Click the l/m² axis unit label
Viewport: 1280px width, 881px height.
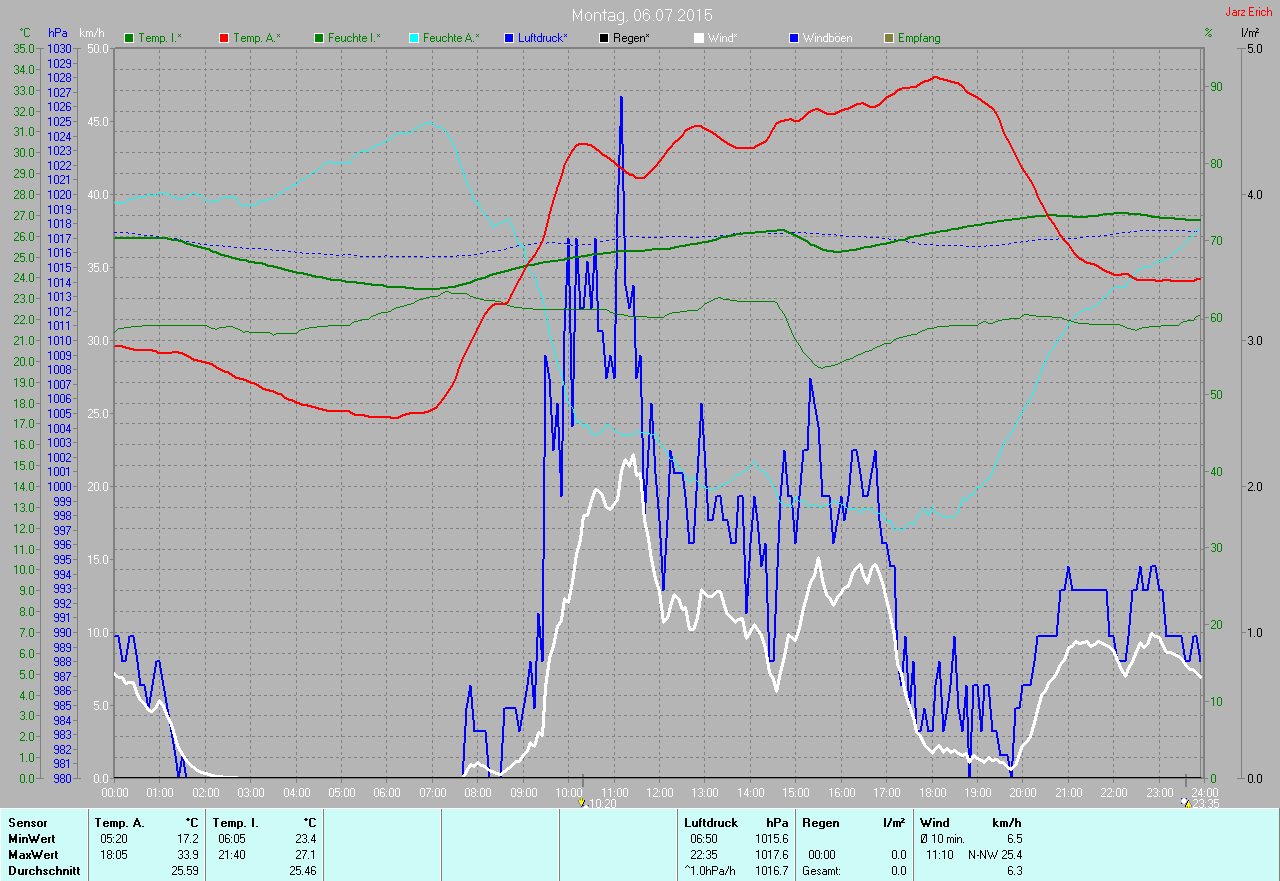(1249, 33)
